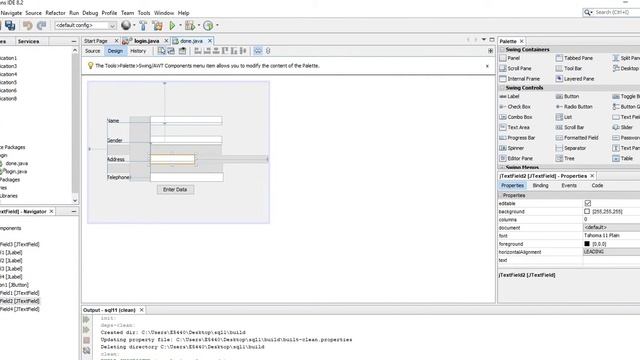
Task: Open the Debug Project dropdown arrow
Action: tap(199, 25)
